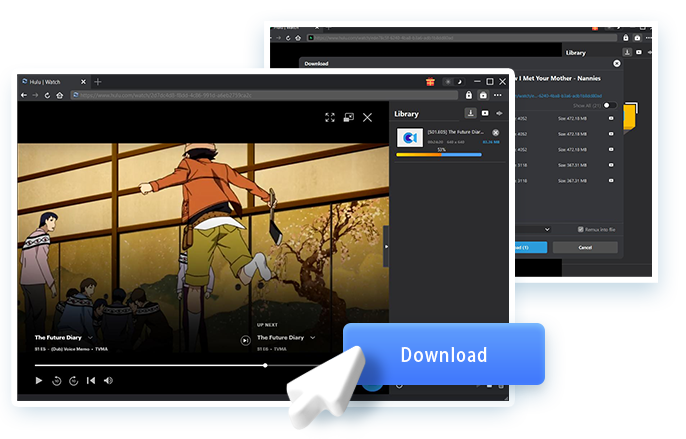Click the blue download (1) button in dialog
This screenshot has width=686, height=439.
pos(531,247)
